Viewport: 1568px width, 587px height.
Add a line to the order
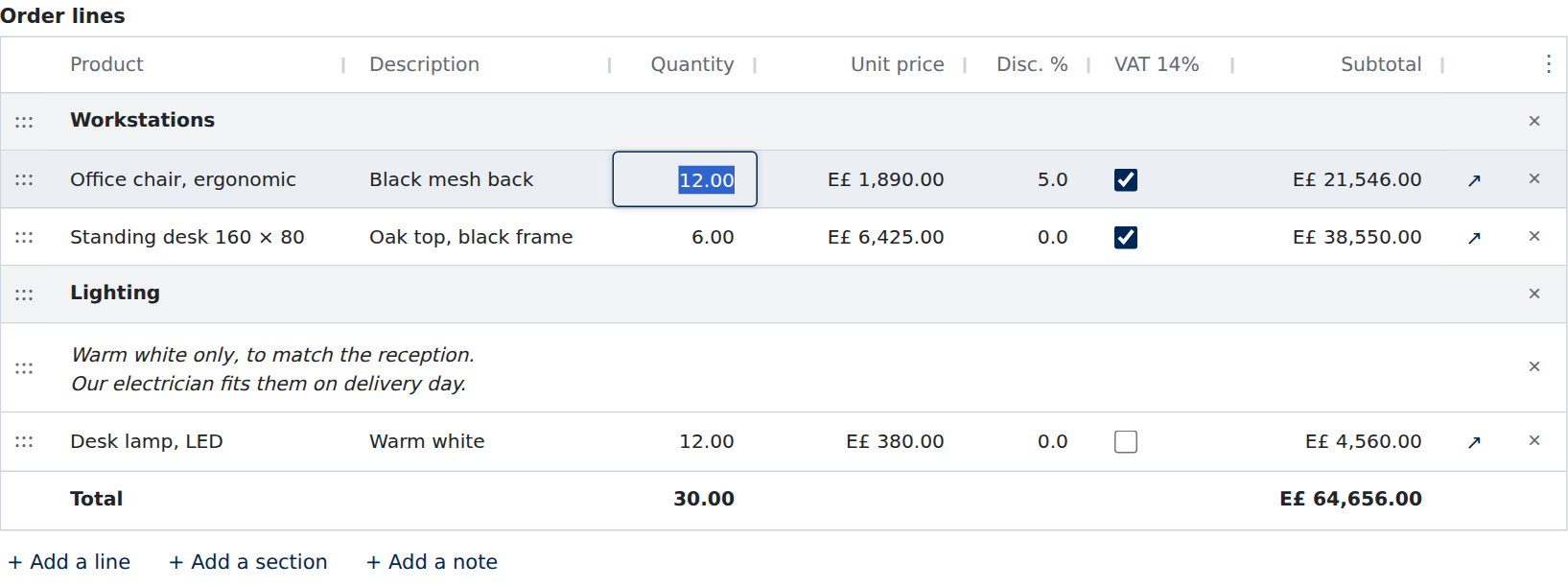(69, 561)
